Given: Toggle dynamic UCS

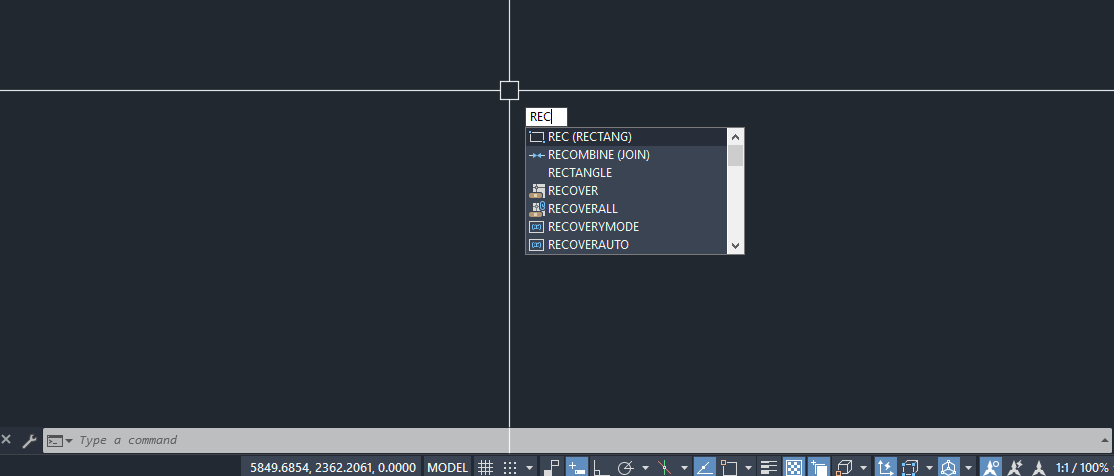Looking at the screenshot, I should point(885,467).
